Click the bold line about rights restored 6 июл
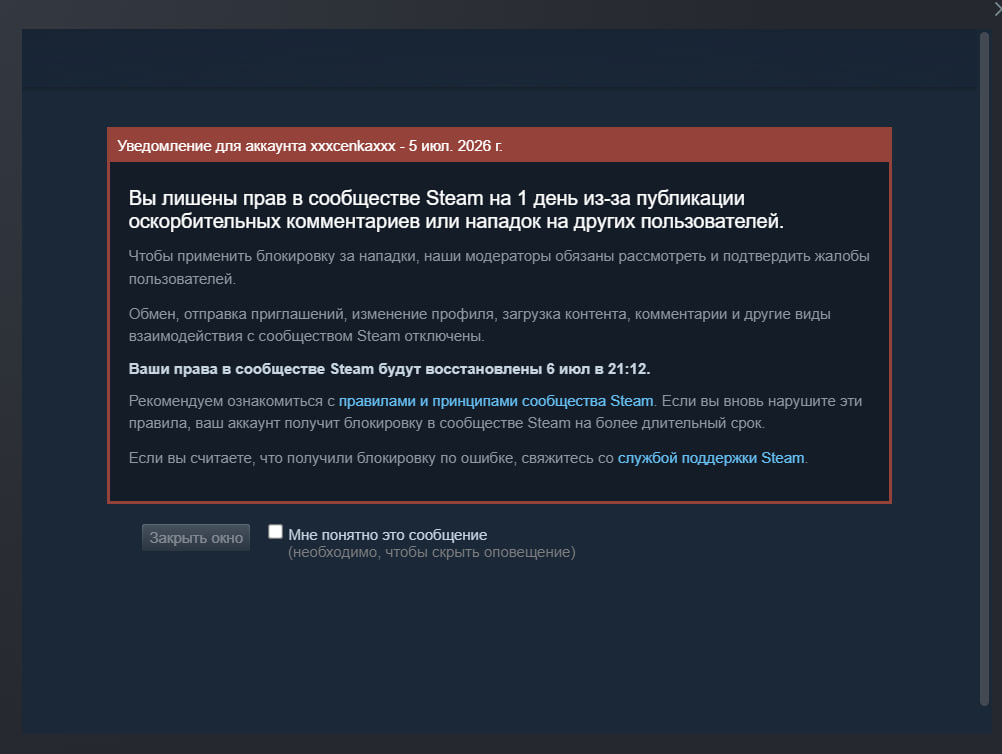Screen dimensions: 1002x754 389,369
